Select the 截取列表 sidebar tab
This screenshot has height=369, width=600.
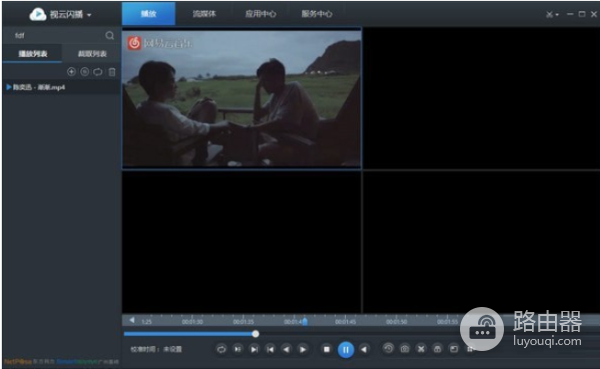(92, 54)
